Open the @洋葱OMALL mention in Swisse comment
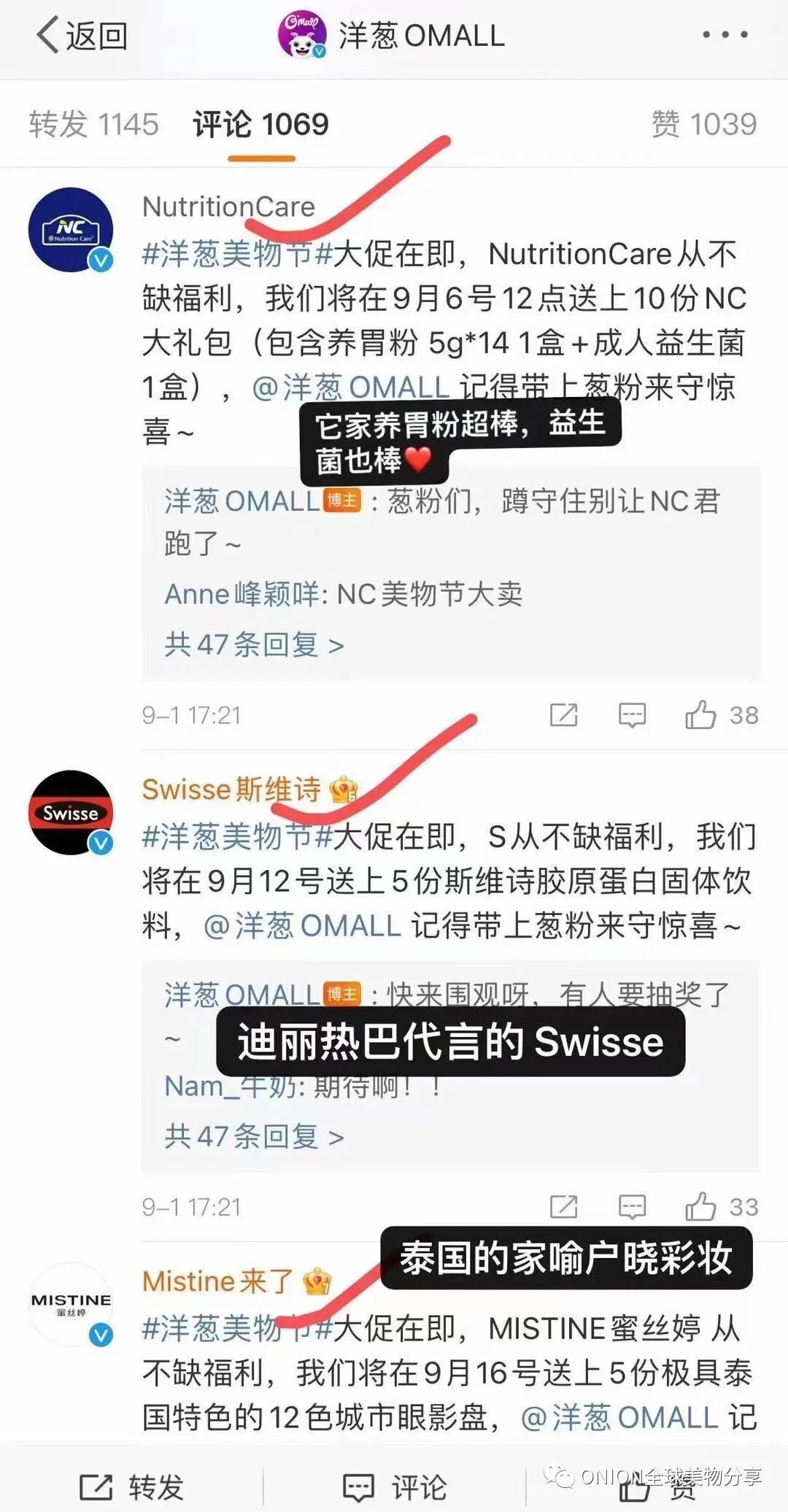This screenshot has width=788, height=1512. tap(302, 925)
